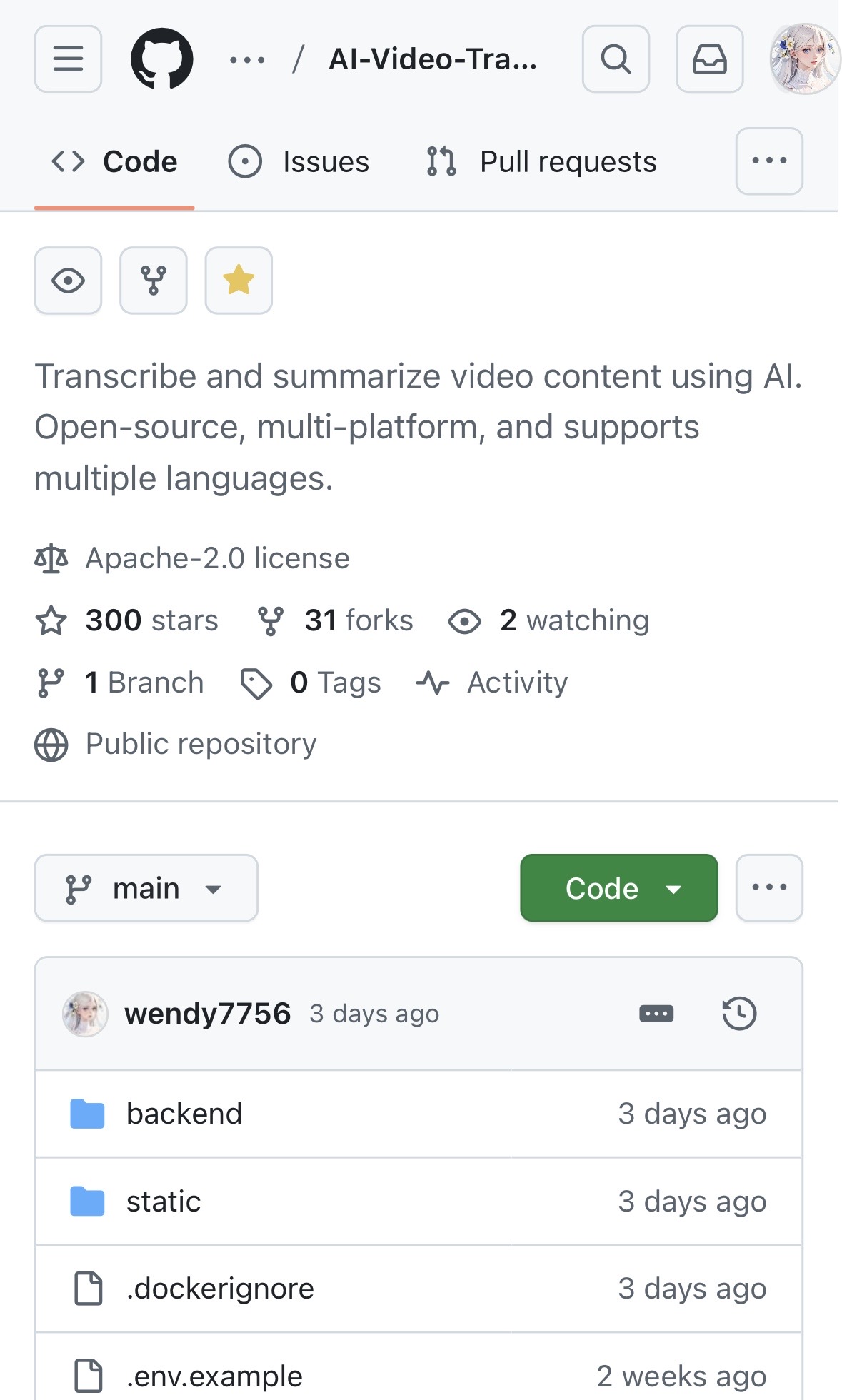The width and height of the screenshot is (842, 1400).
Task: Open Activity pulse link
Action: pyautogui.click(x=492, y=683)
